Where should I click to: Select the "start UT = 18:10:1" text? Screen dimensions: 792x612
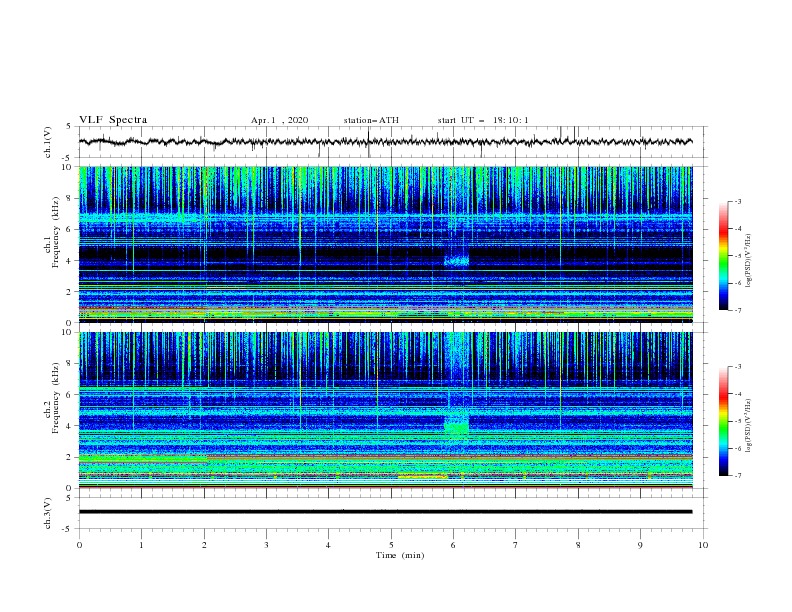click(483, 120)
